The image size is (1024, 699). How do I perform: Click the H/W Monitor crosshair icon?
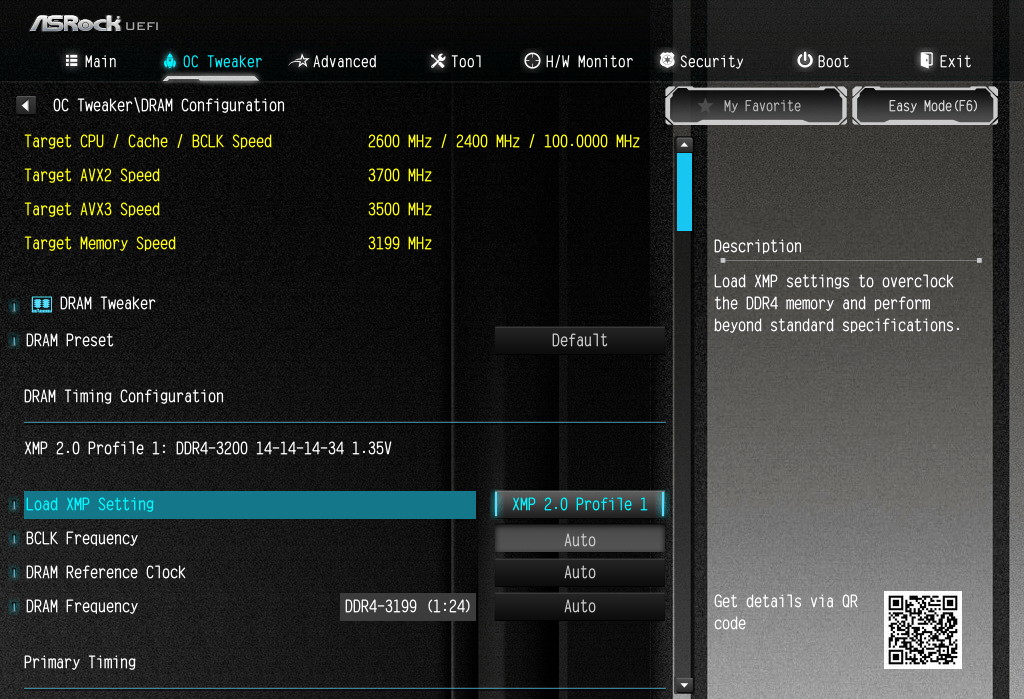click(x=532, y=61)
